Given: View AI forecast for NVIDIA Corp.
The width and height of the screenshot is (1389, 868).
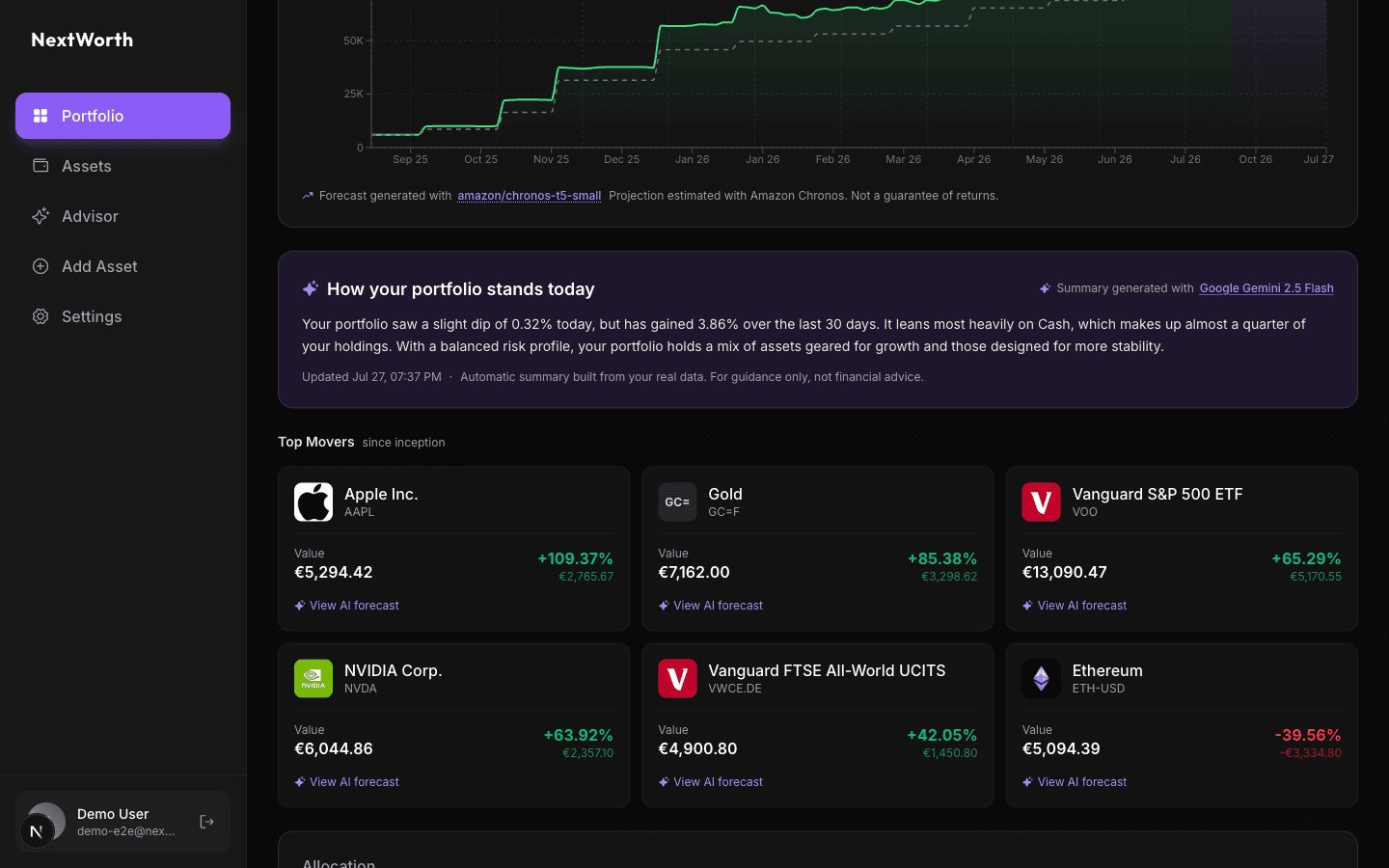Looking at the screenshot, I should point(346,782).
